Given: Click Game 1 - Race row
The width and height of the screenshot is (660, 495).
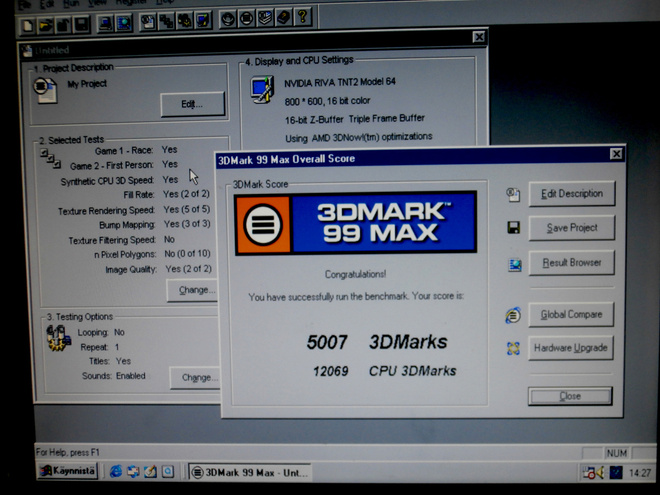Looking at the screenshot, I should [x=136, y=150].
